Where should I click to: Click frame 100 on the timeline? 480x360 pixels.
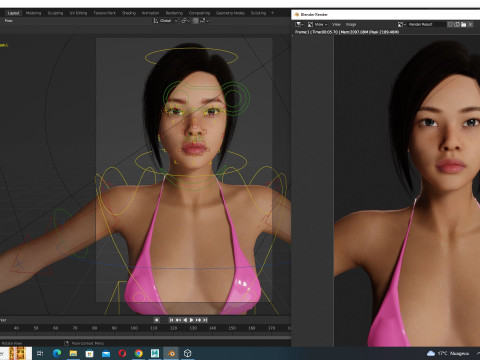click(x=134, y=328)
